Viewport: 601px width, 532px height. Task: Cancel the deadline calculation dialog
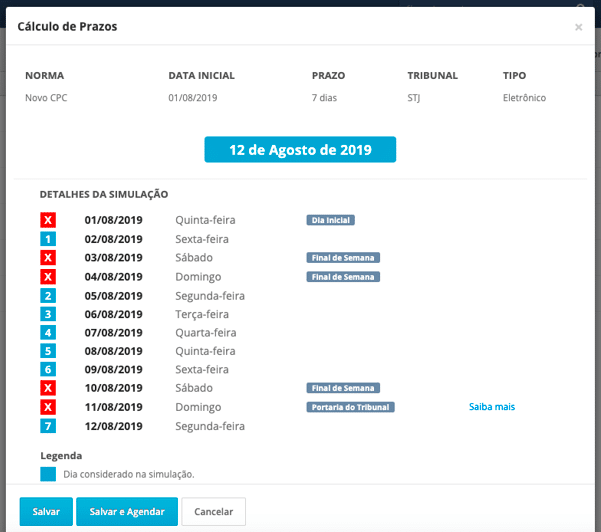click(x=213, y=511)
